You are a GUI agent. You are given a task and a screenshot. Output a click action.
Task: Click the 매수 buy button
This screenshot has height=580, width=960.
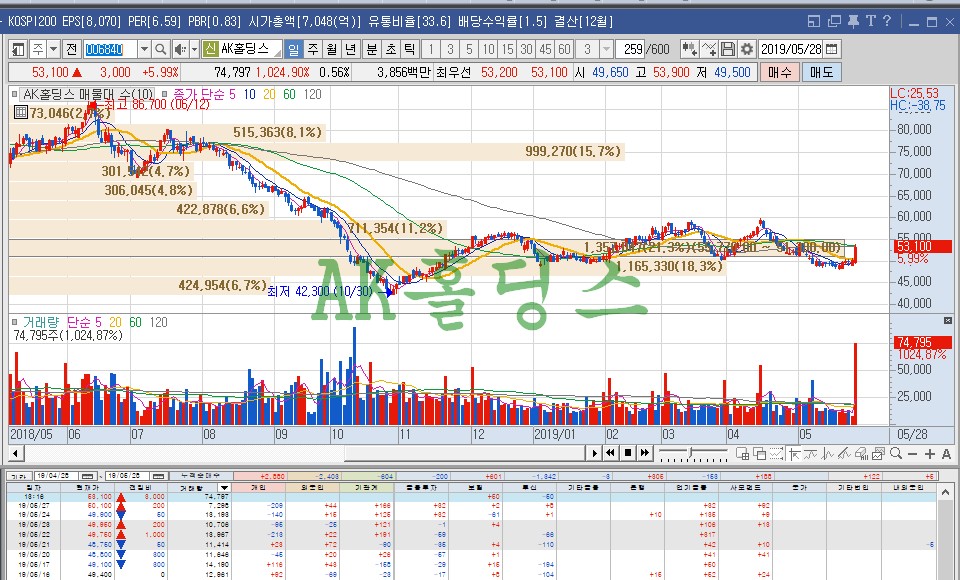pyautogui.click(x=779, y=72)
